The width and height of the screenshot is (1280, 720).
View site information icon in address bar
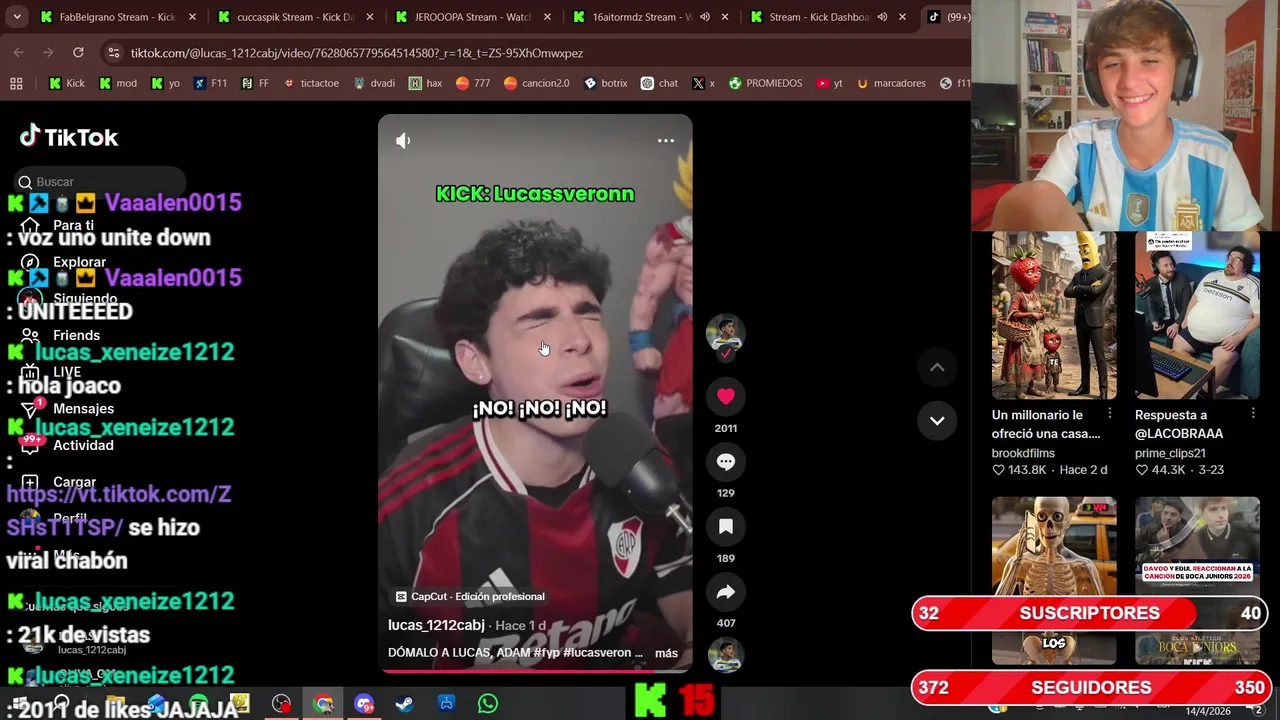(x=114, y=53)
